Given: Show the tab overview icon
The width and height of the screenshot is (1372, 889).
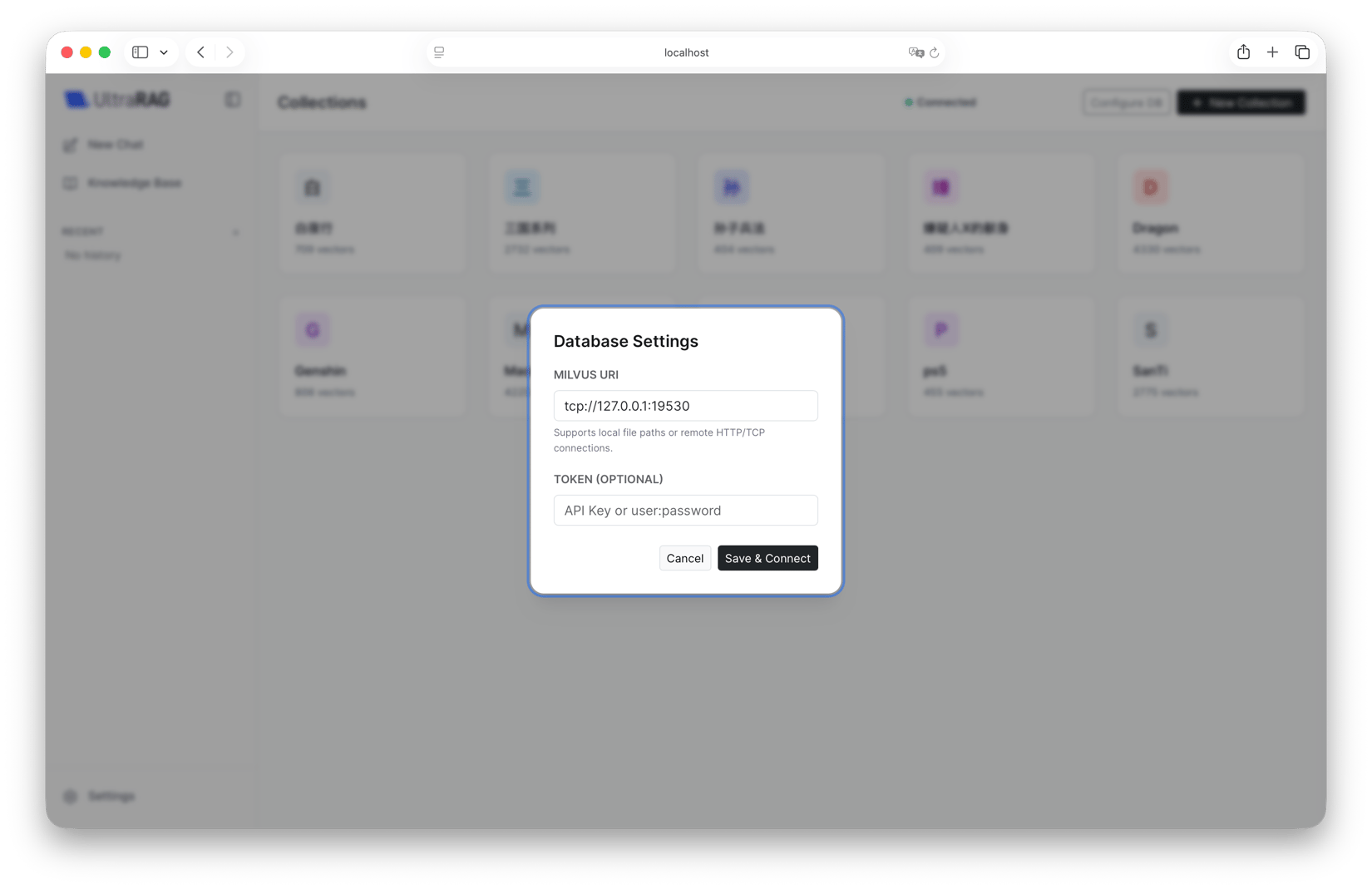Looking at the screenshot, I should 1302,52.
